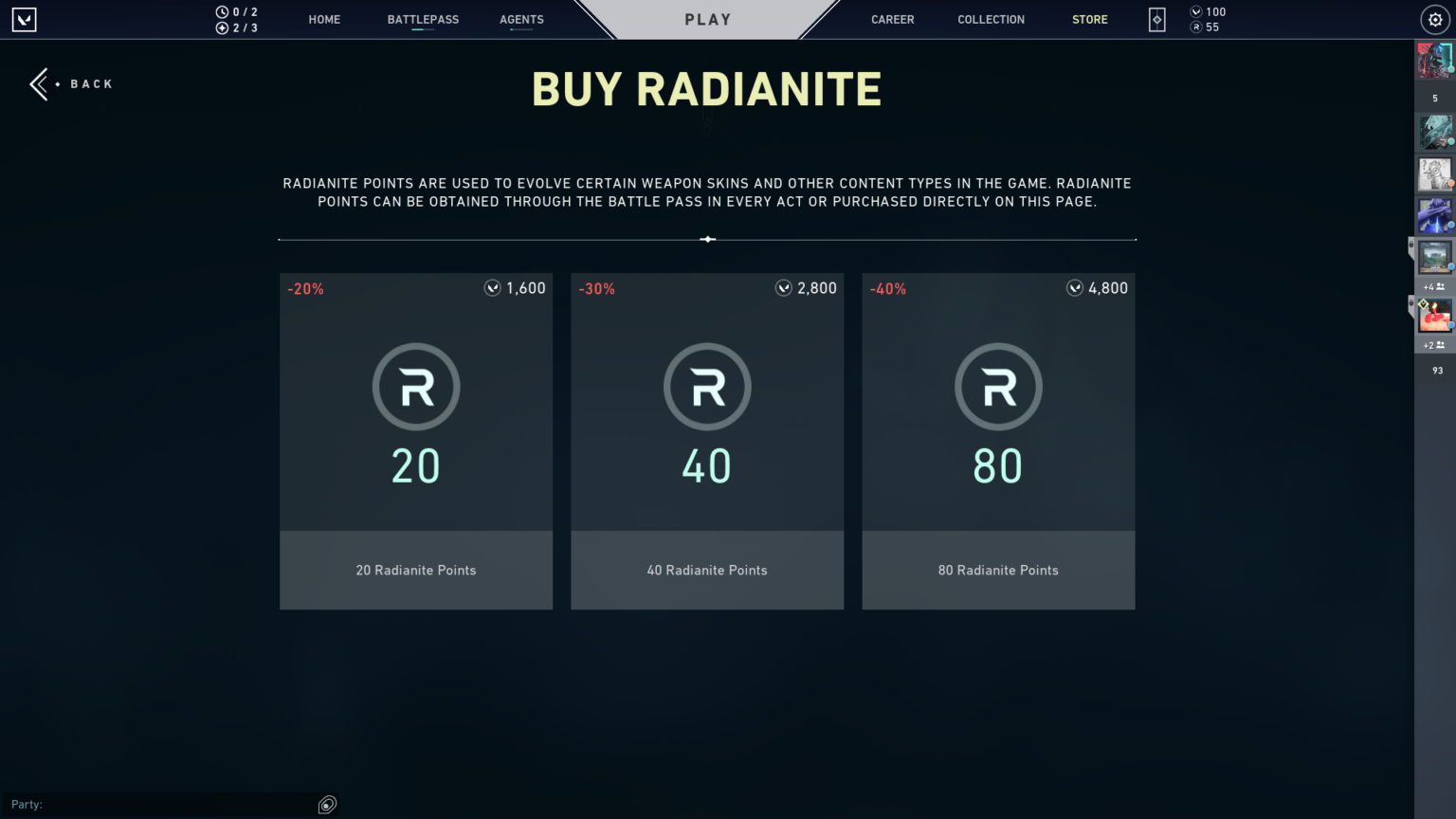Image resolution: width=1456 pixels, height=819 pixels.
Task: Open the Battlepass tab
Action: 423,19
